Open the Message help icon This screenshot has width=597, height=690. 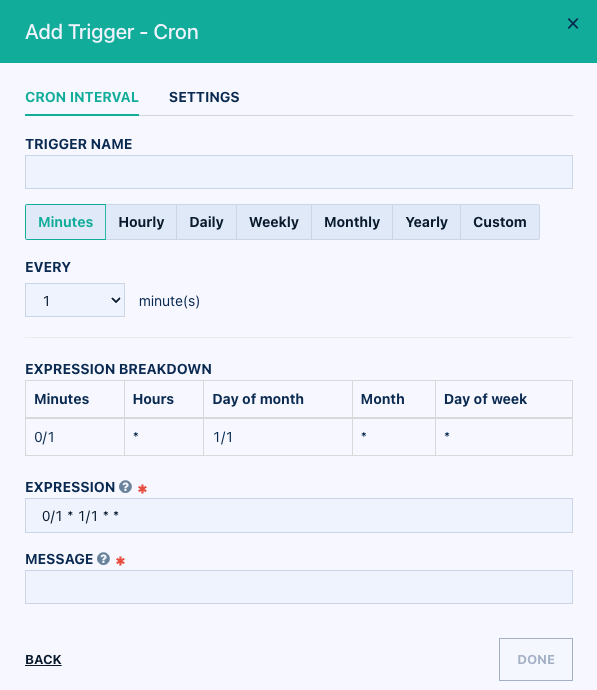pos(103,558)
